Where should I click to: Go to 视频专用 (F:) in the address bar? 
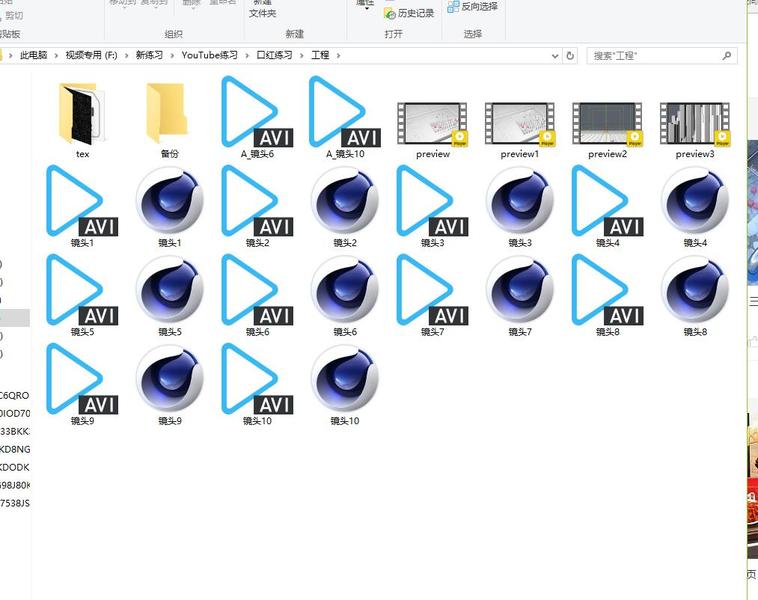[x=91, y=55]
